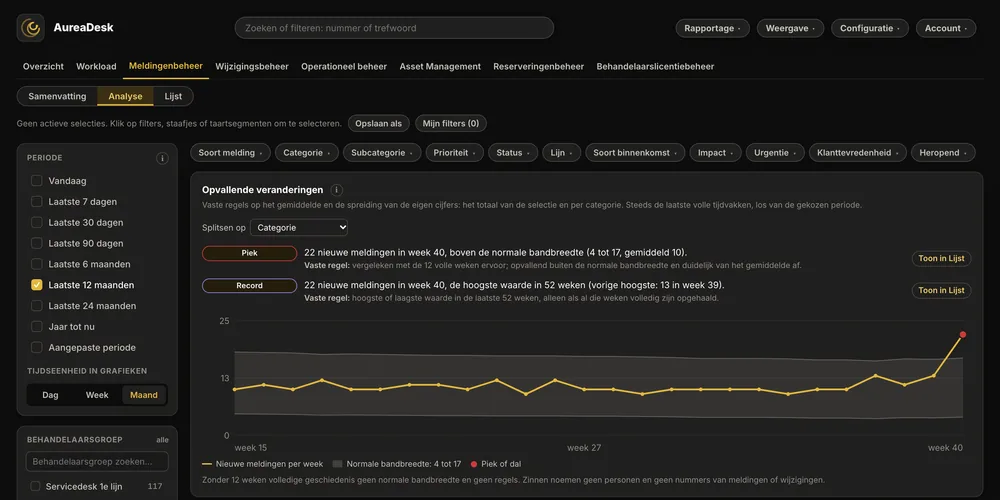This screenshot has width=1000, height=500.
Task: Switch to the Samenvatting sub-tab
Action: click(x=57, y=96)
